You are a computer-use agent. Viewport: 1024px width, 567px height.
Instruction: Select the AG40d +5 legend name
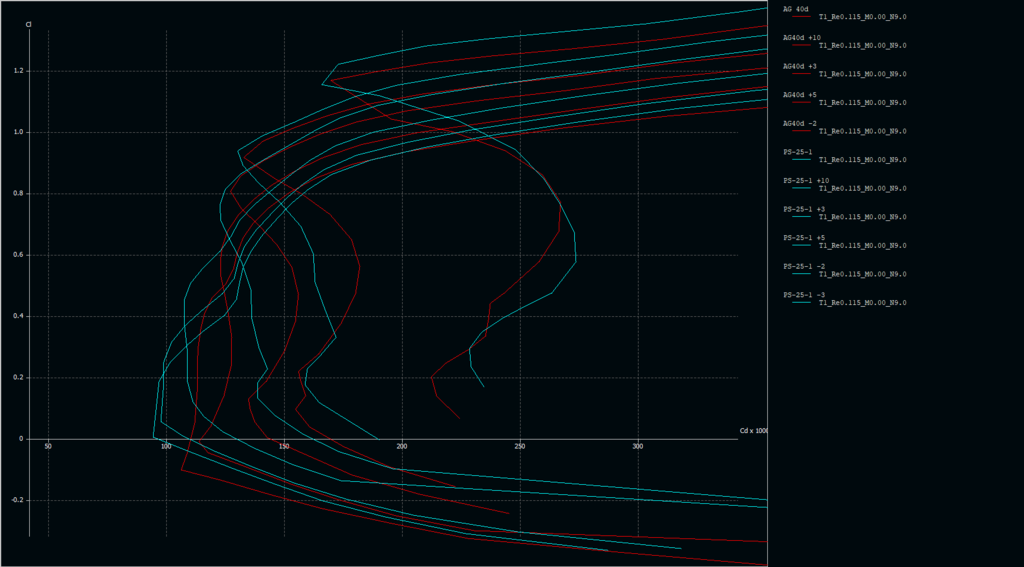click(799, 95)
